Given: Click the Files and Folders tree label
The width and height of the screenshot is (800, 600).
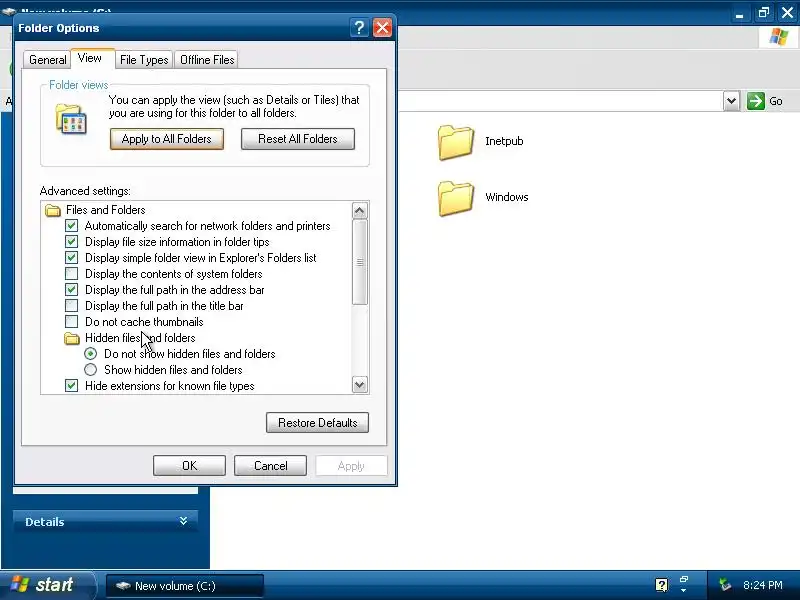Looking at the screenshot, I should pos(106,210).
